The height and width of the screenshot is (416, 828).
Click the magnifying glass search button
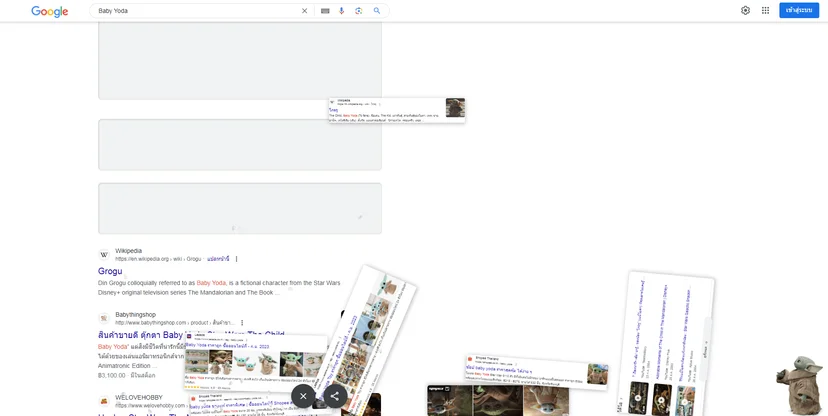(377, 11)
